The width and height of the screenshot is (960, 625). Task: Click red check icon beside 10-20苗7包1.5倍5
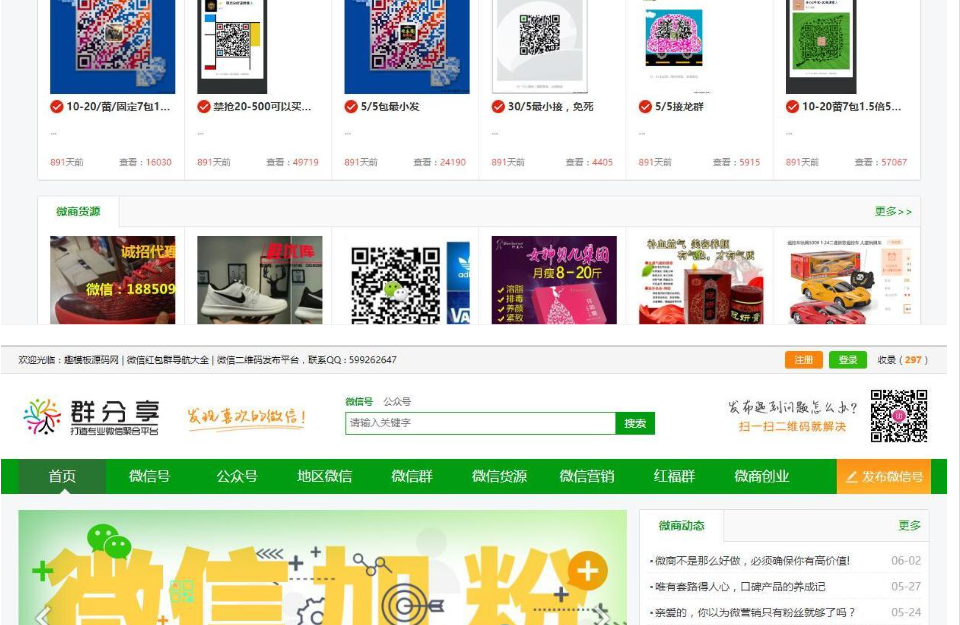point(792,107)
